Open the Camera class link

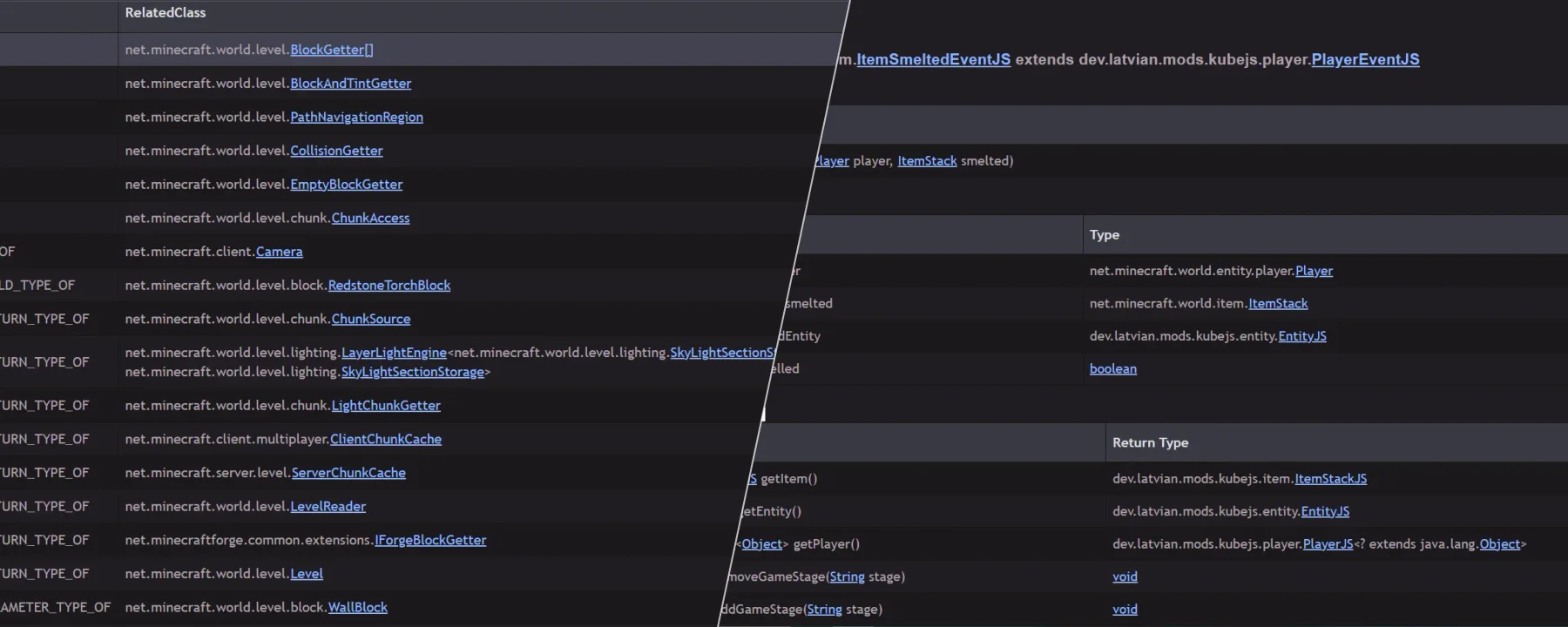coord(279,252)
